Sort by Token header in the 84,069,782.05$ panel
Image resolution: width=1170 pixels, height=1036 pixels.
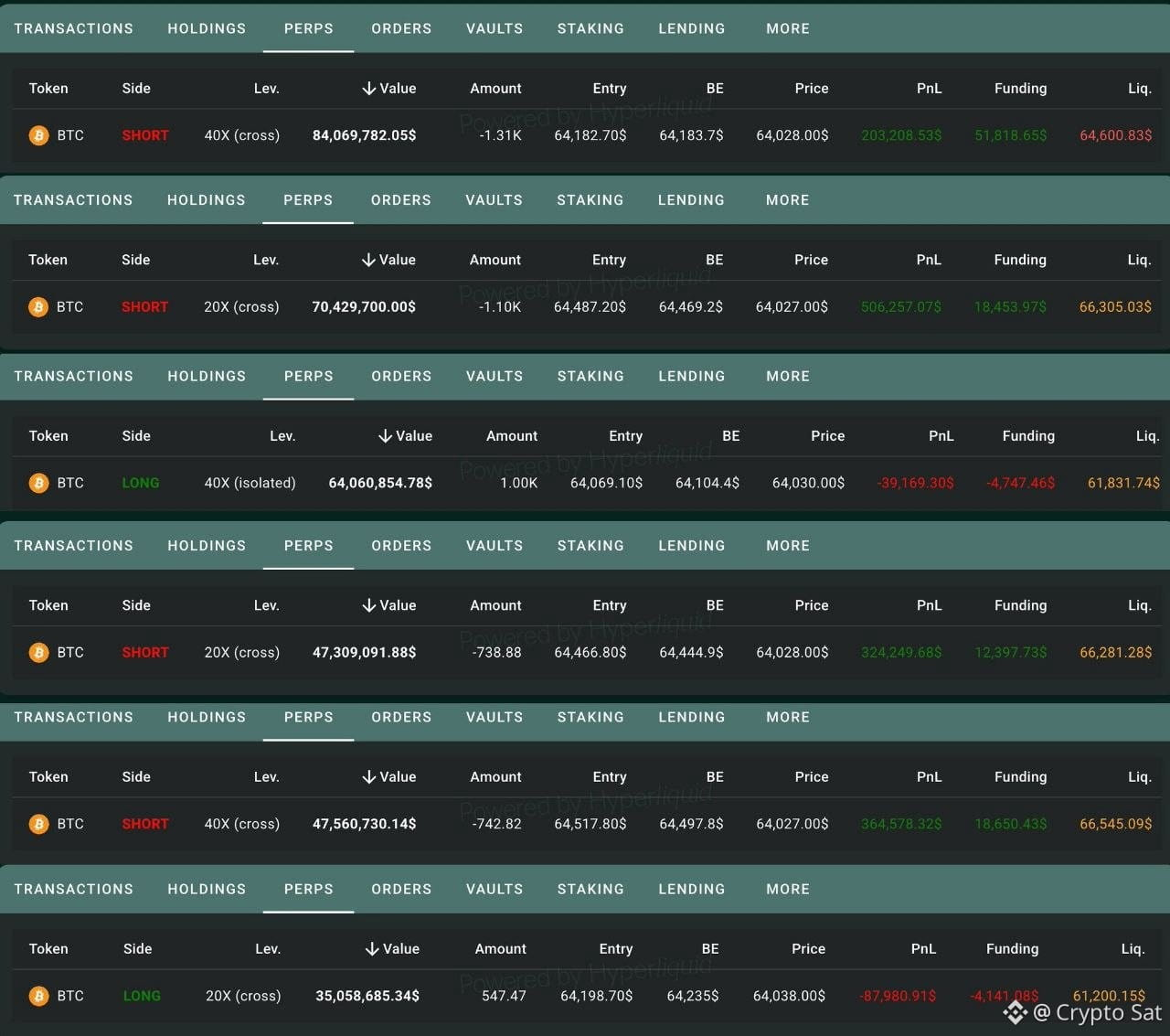48,89
